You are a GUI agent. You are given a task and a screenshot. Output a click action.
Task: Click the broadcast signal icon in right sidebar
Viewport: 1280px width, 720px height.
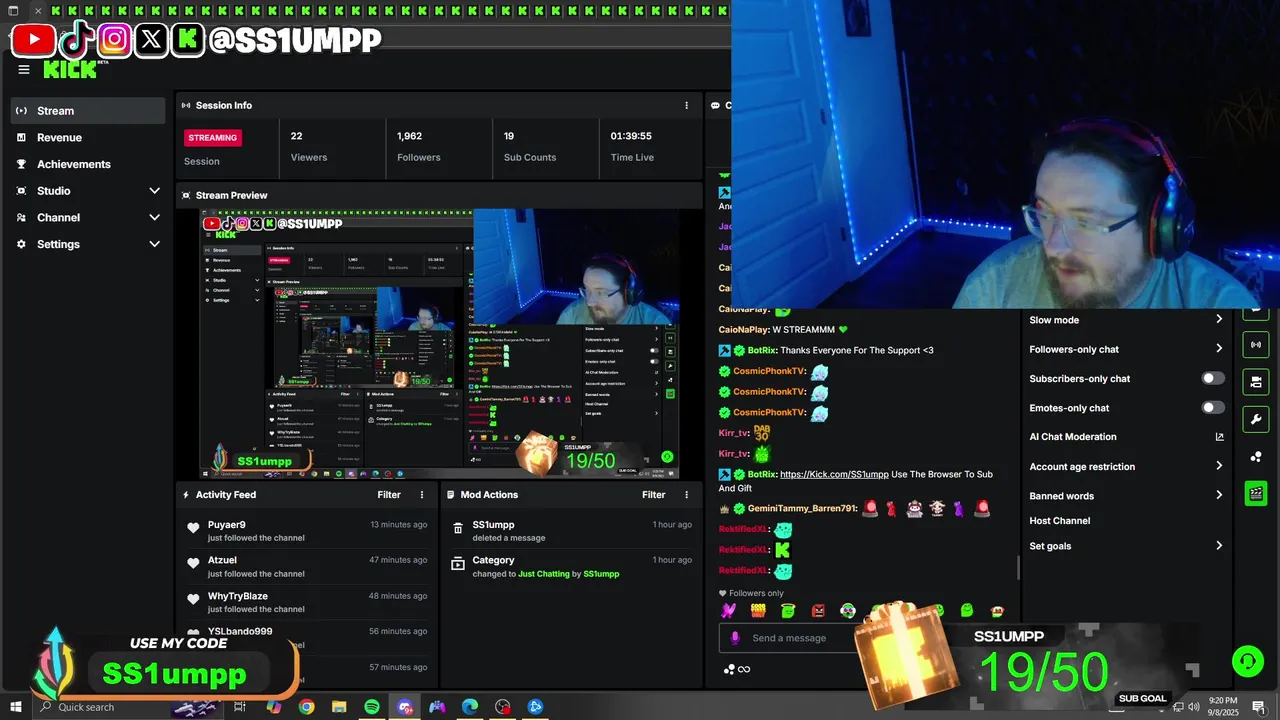click(x=1256, y=345)
